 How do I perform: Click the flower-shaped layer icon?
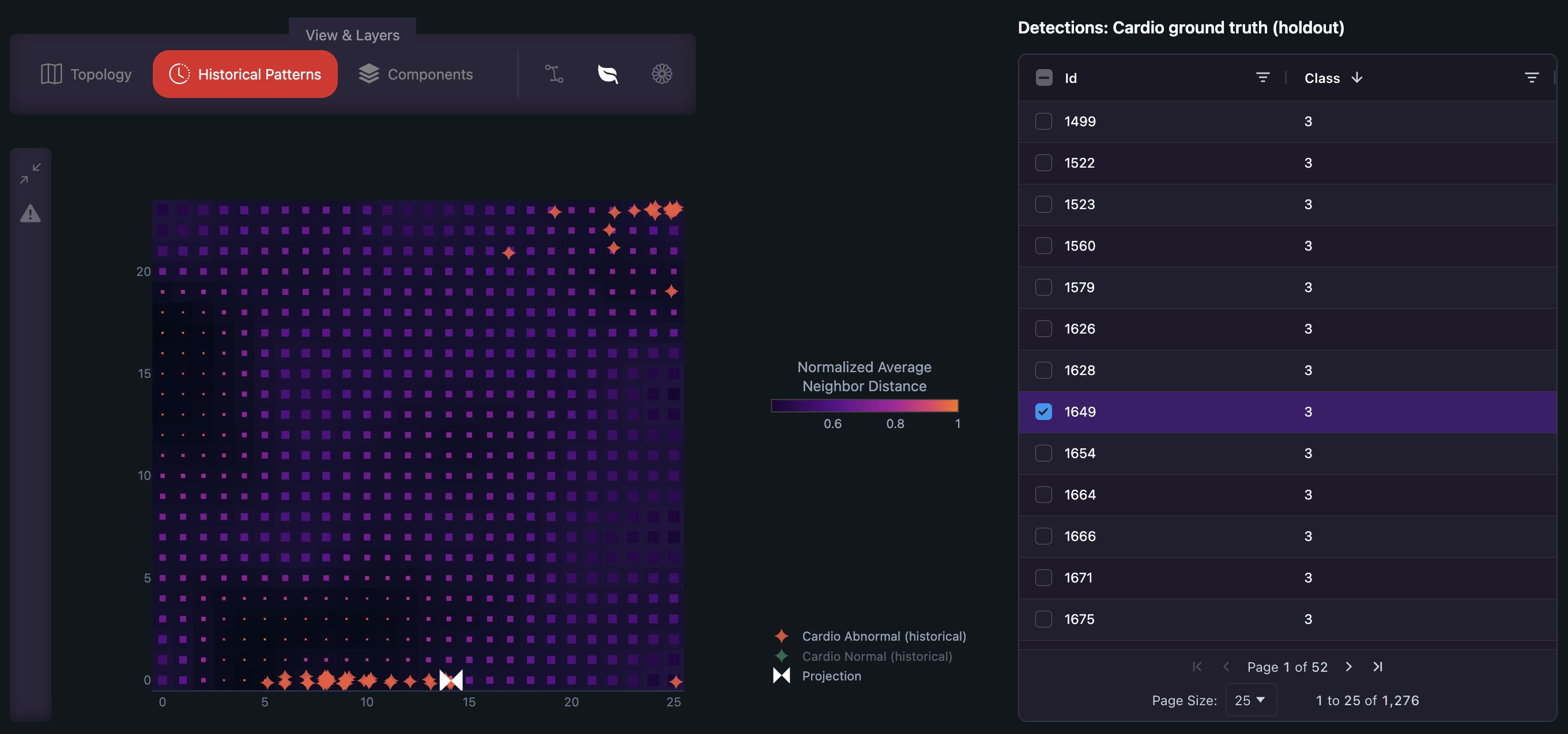point(662,74)
